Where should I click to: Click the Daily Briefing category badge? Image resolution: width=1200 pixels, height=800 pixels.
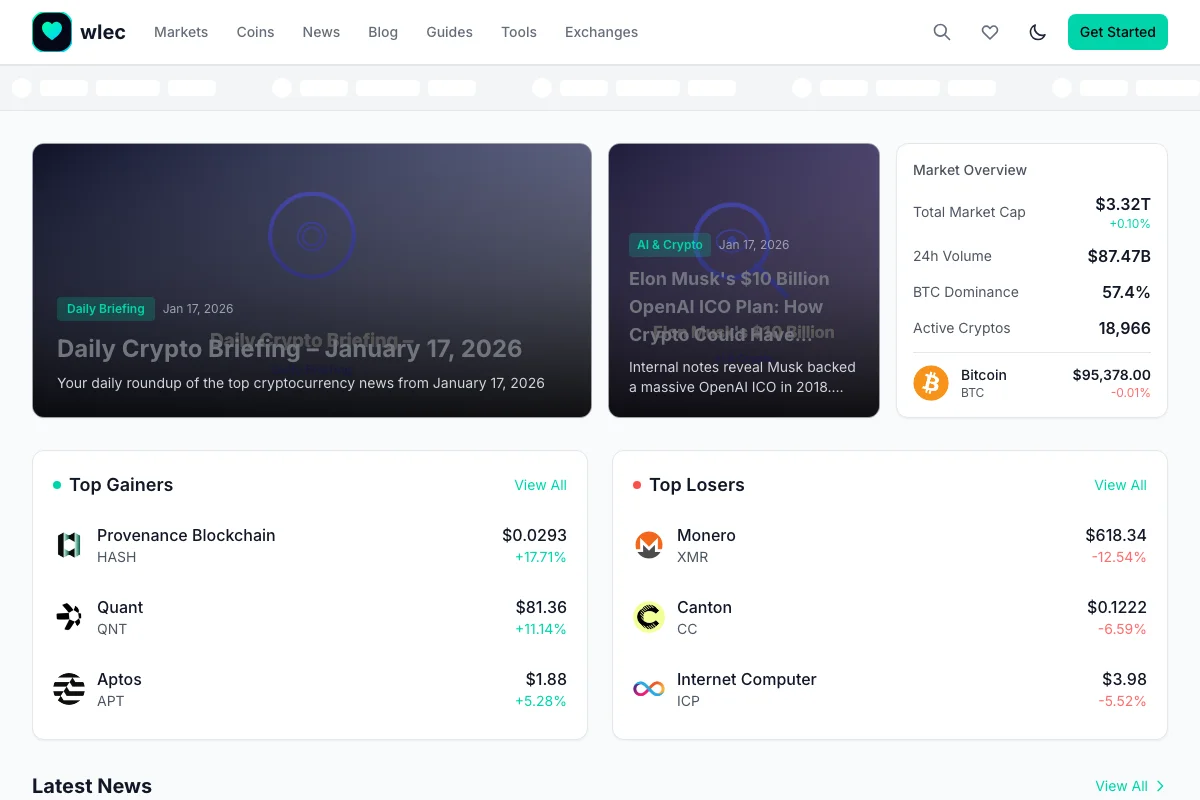tap(106, 308)
